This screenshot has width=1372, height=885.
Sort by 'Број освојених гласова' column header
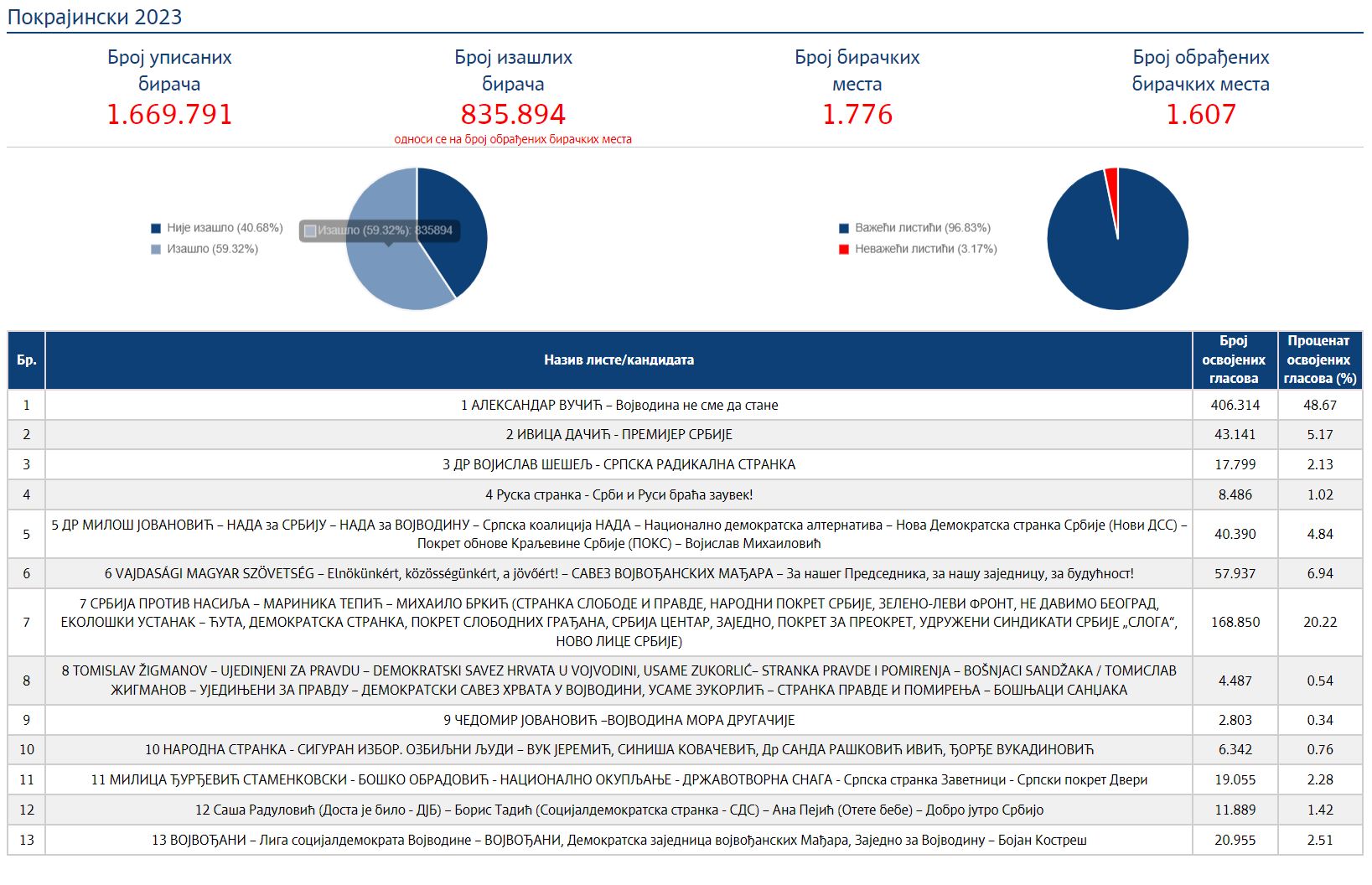[x=1234, y=360]
